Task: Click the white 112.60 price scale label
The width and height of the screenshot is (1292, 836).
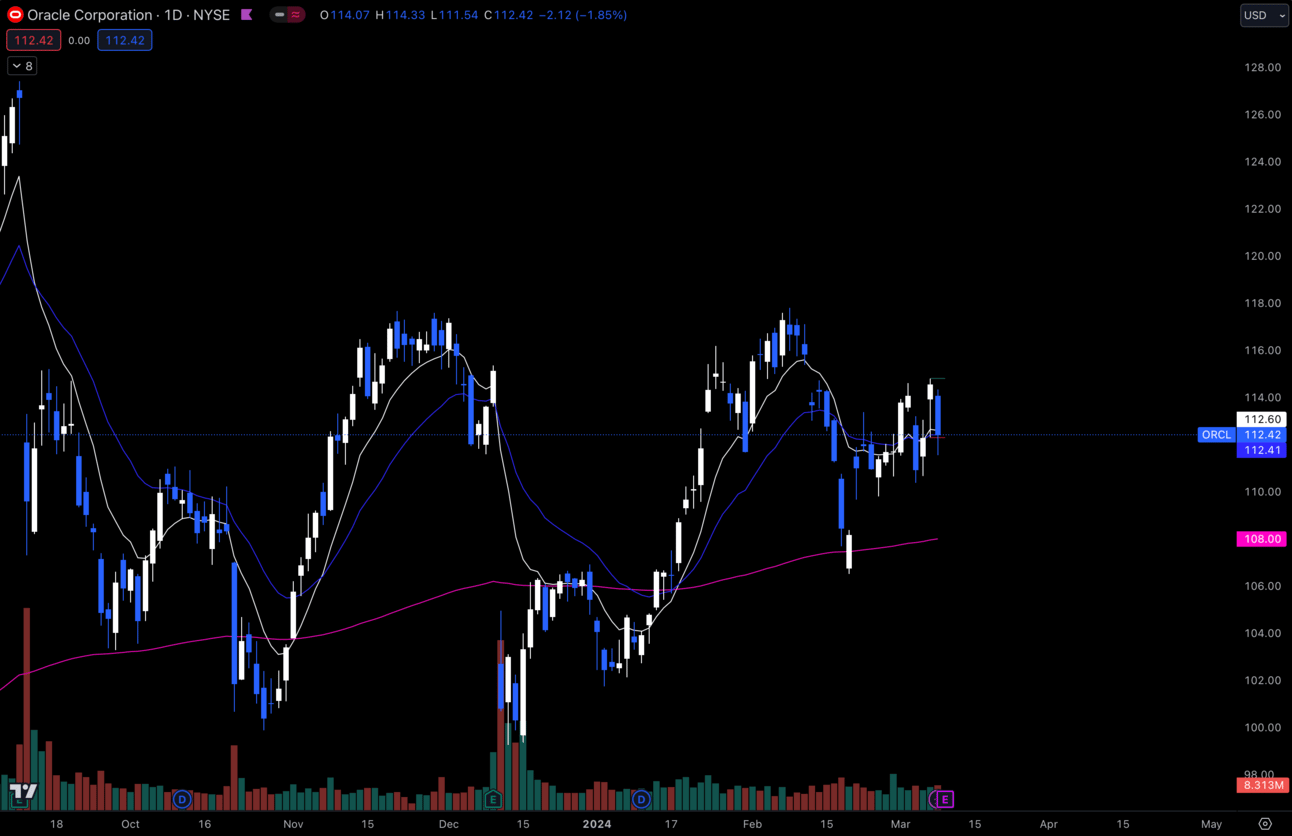Action: (1261, 419)
